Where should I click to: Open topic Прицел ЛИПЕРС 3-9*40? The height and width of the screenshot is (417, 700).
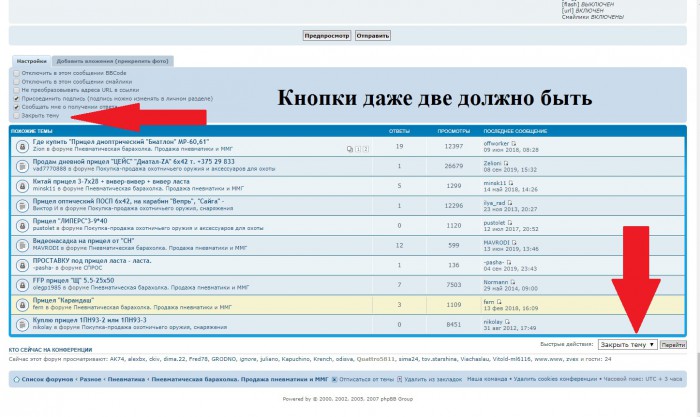click(x=70, y=221)
